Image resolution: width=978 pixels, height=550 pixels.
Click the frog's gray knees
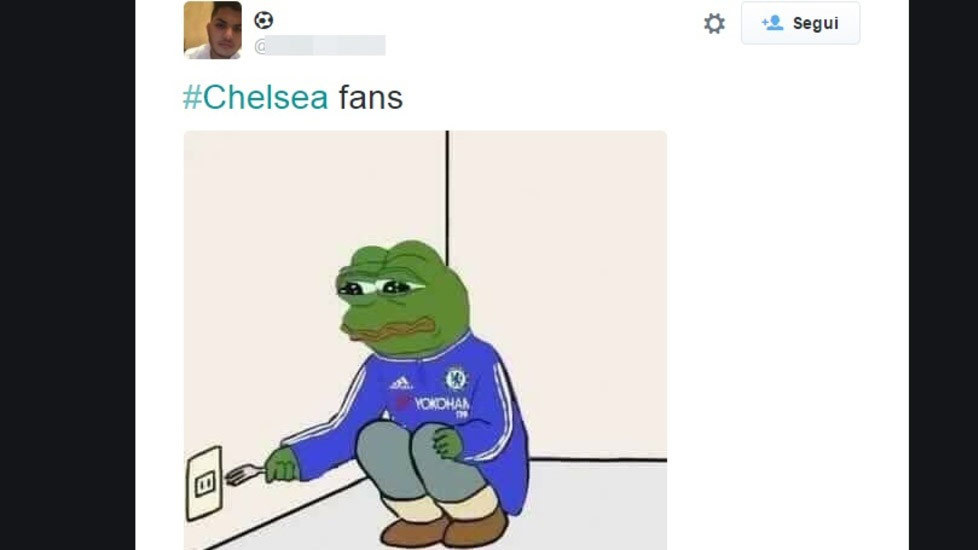coord(419,460)
